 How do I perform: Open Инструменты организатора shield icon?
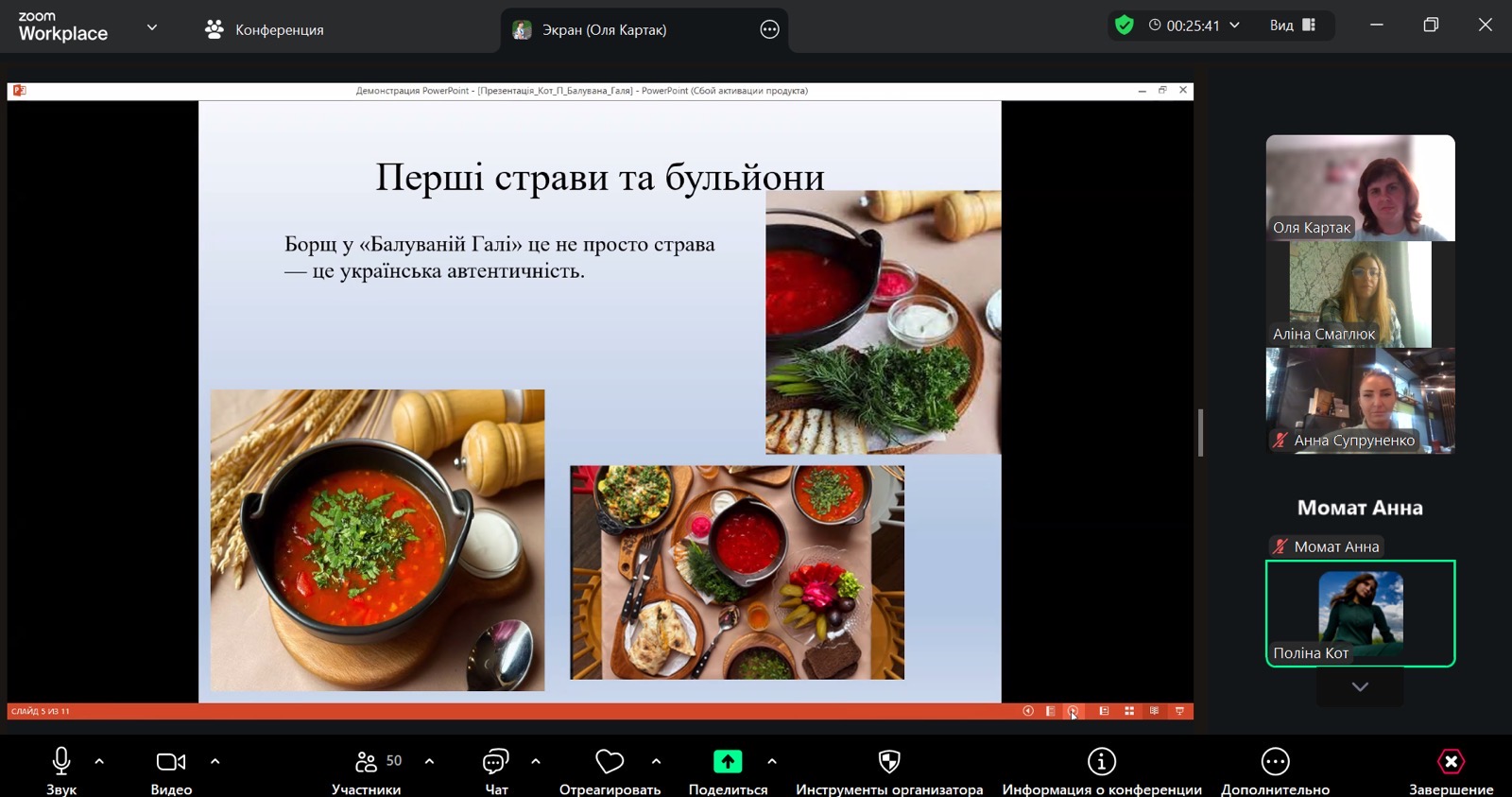pos(888,762)
